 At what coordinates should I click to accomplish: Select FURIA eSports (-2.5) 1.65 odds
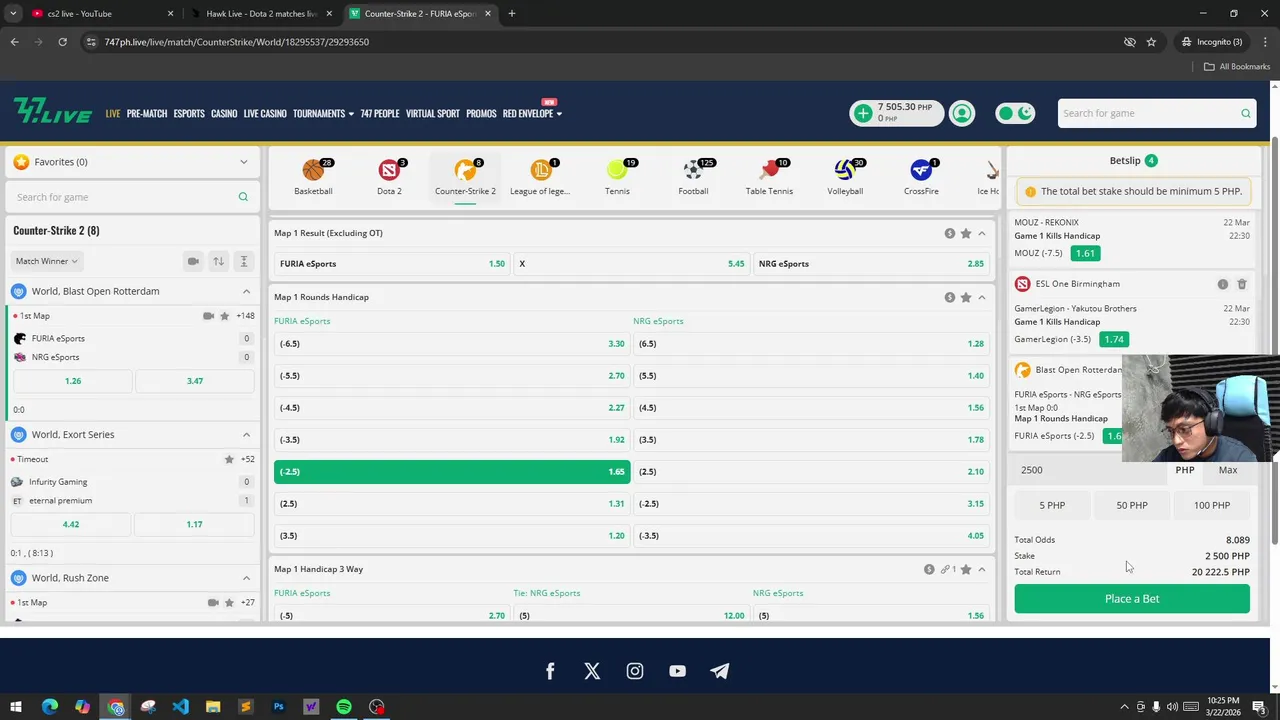pyautogui.click(x=452, y=472)
